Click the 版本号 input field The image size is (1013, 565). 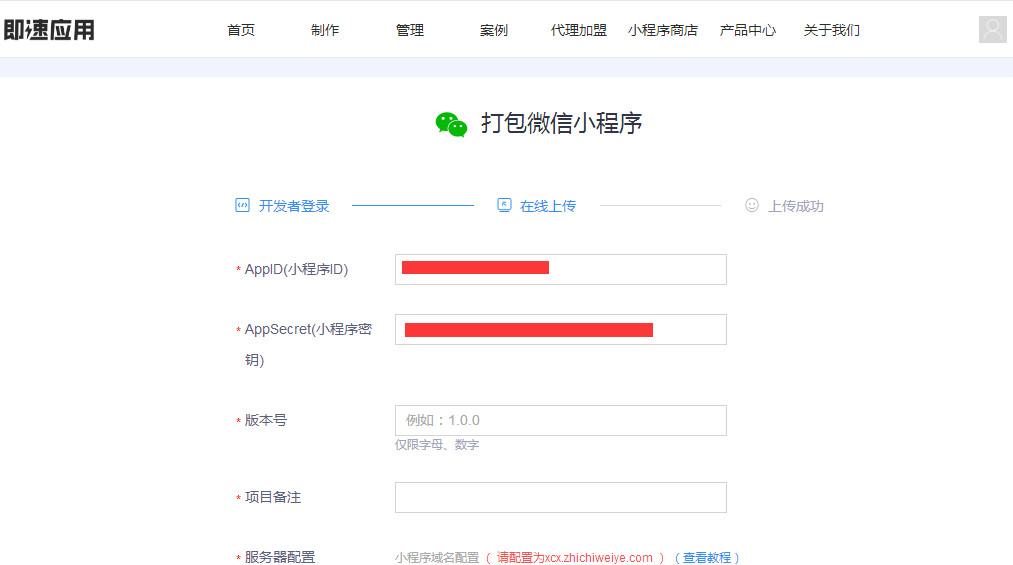(x=561, y=420)
